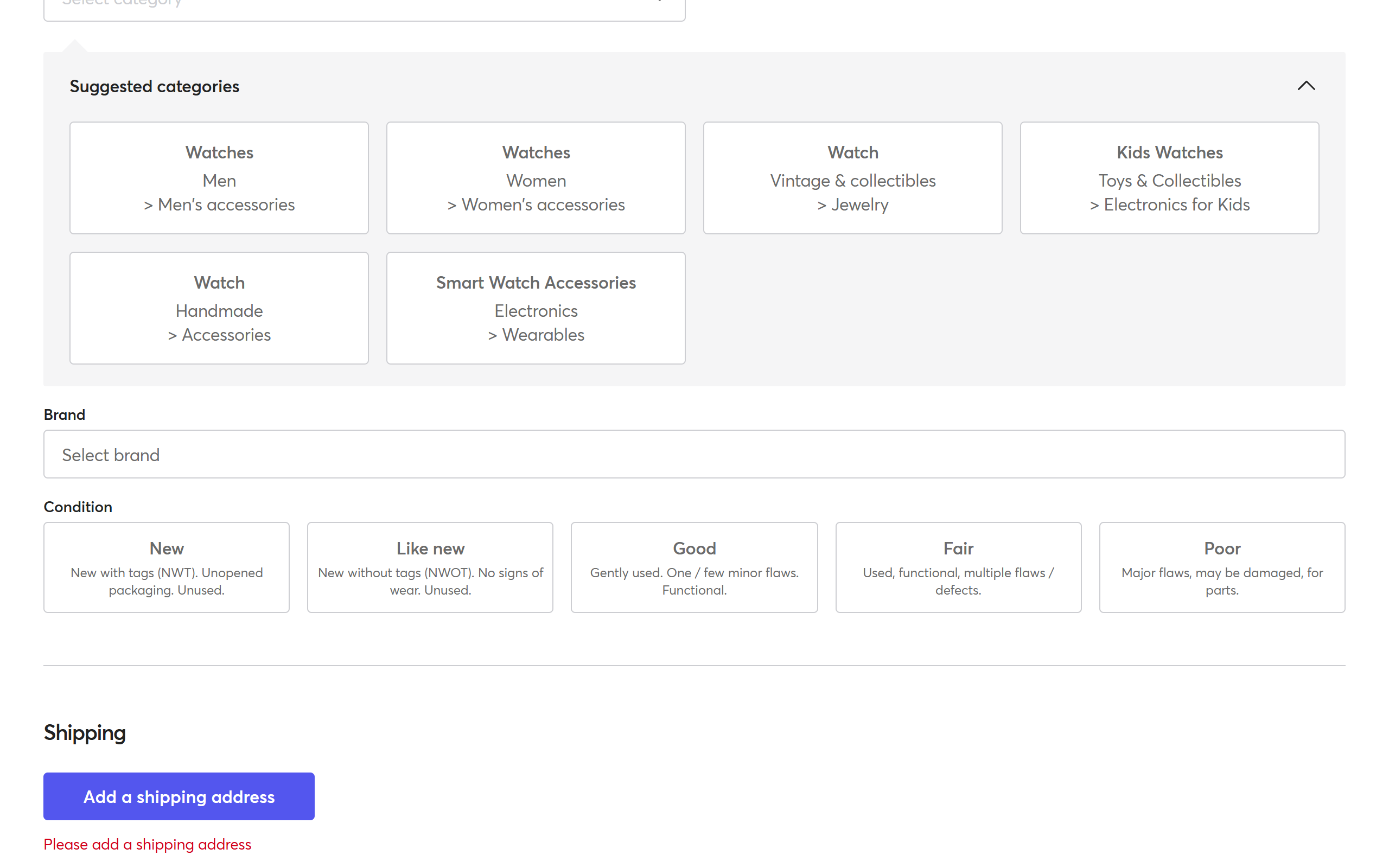
Task: Click the Brand field label
Action: click(x=64, y=414)
